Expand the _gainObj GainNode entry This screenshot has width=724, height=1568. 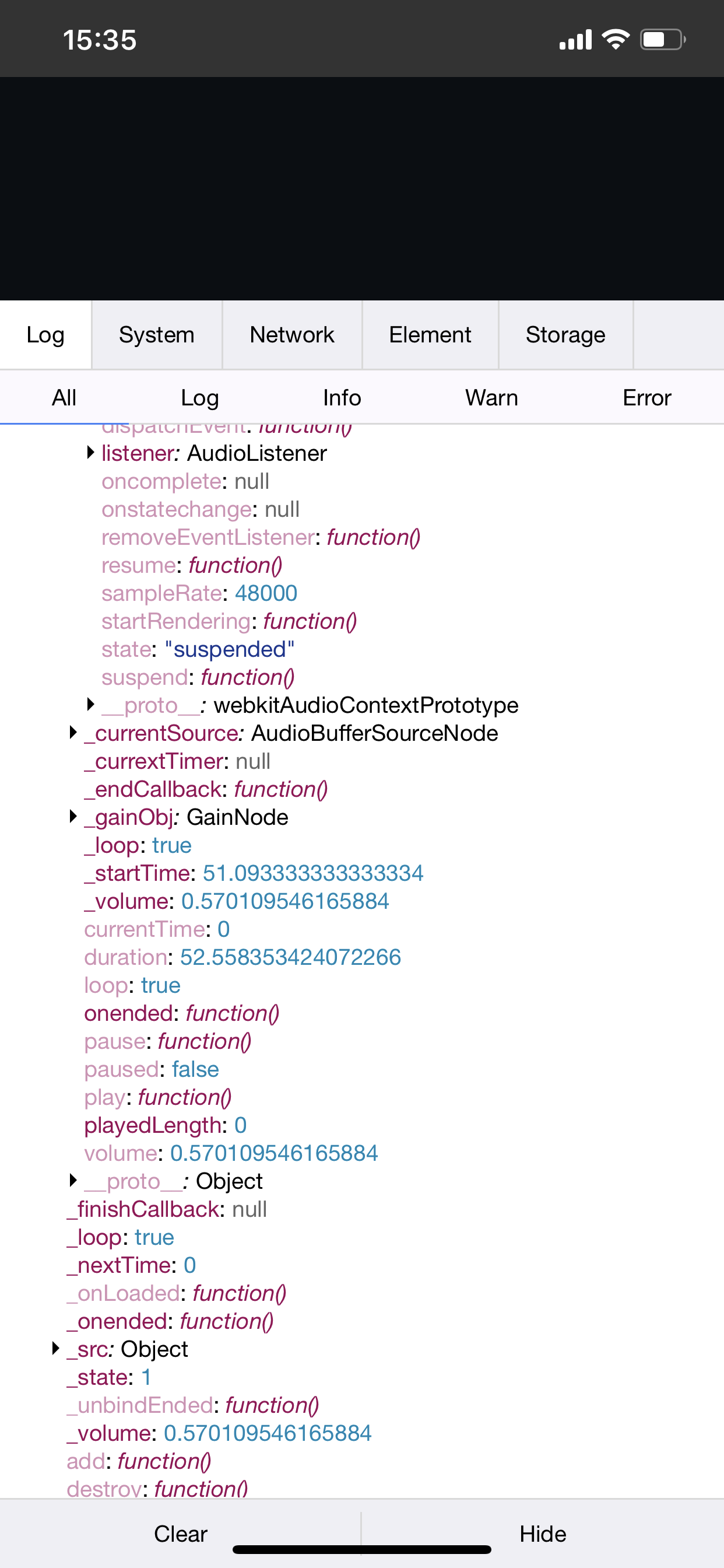tap(73, 817)
